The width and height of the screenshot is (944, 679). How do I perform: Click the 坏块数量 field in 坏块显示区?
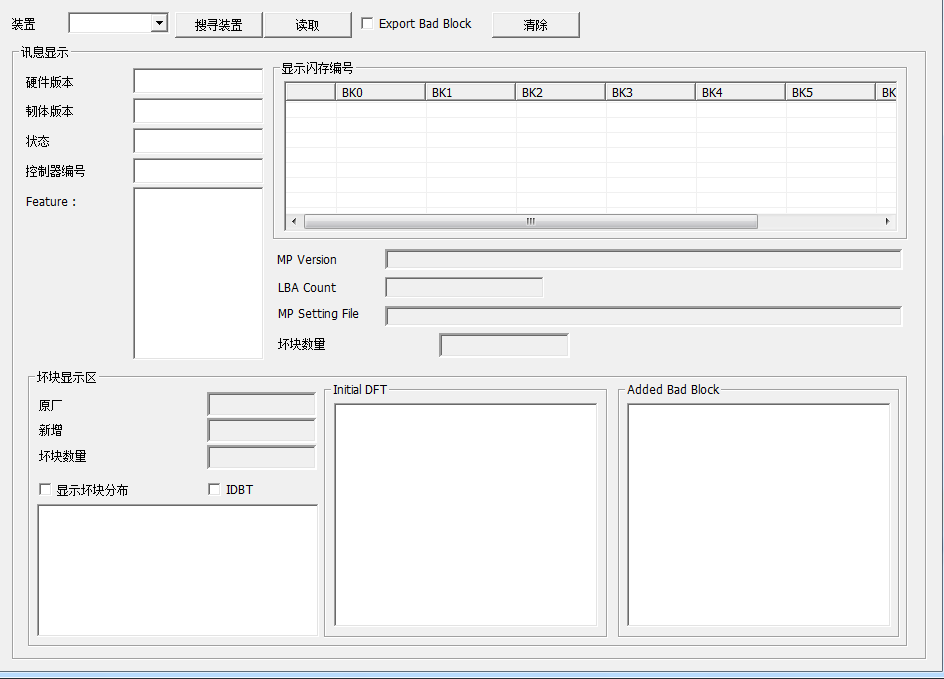[x=261, y=457]
